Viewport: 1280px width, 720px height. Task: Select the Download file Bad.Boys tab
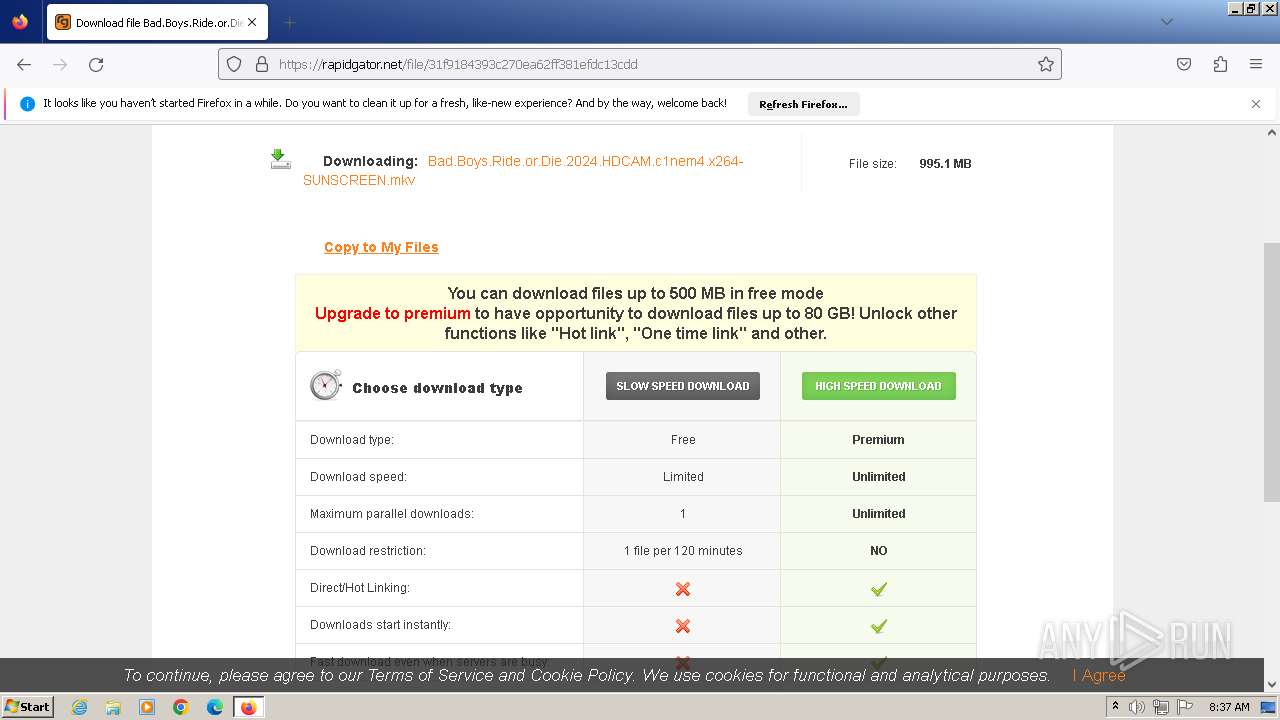(157, 22)
